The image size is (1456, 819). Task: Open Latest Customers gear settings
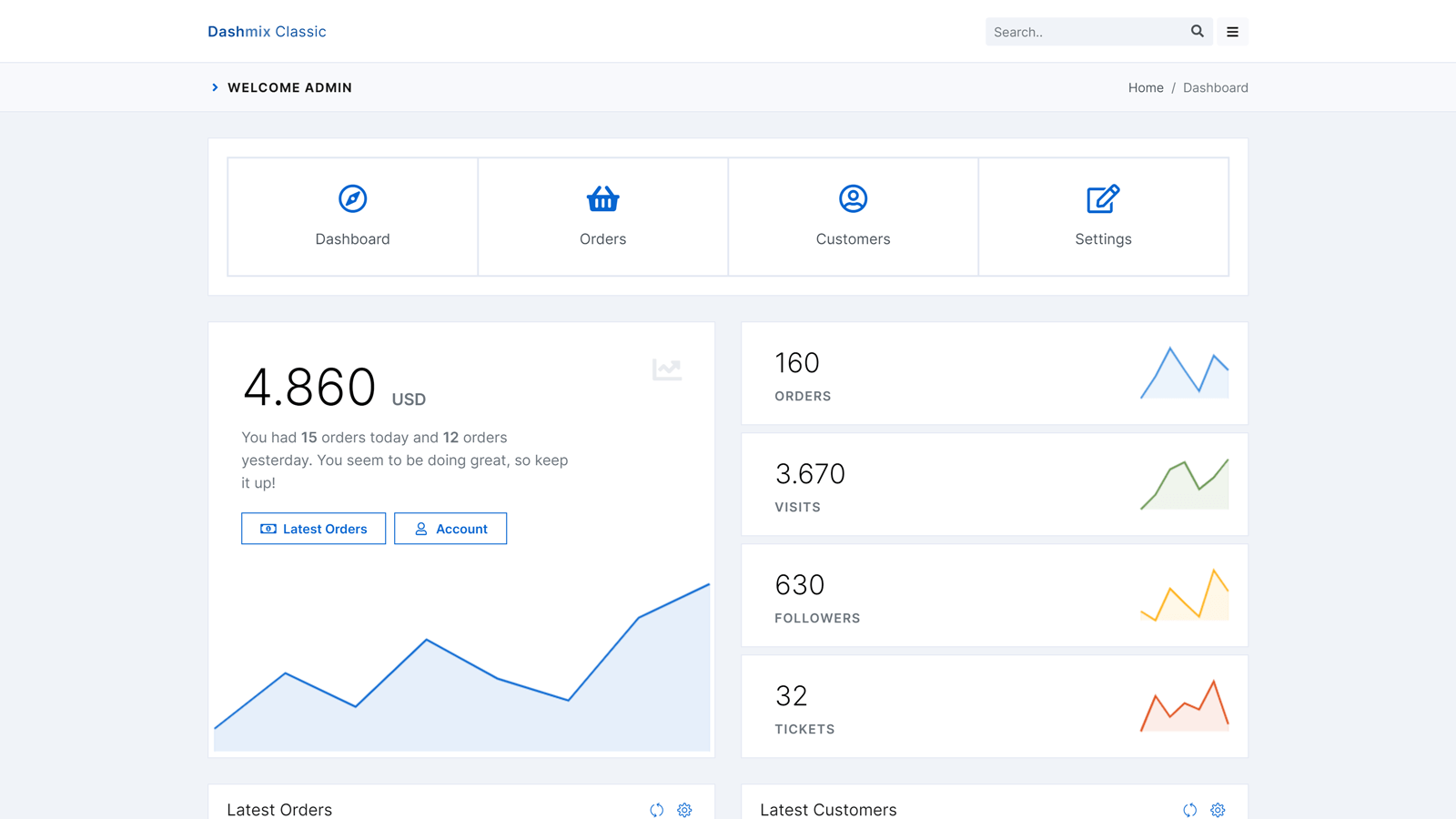click(1218, 810)
